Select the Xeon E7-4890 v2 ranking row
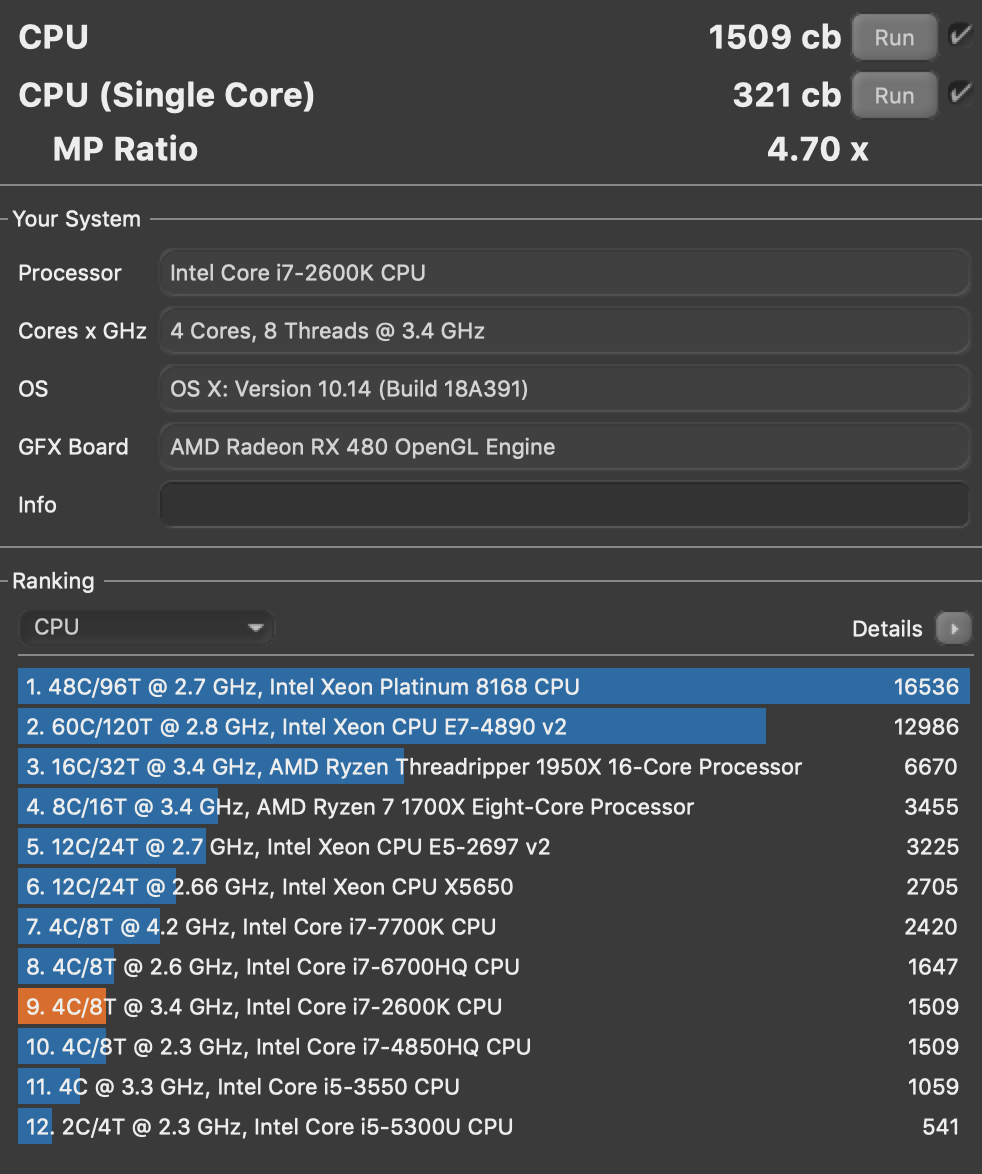982x1174 pixels. [494, 726]
